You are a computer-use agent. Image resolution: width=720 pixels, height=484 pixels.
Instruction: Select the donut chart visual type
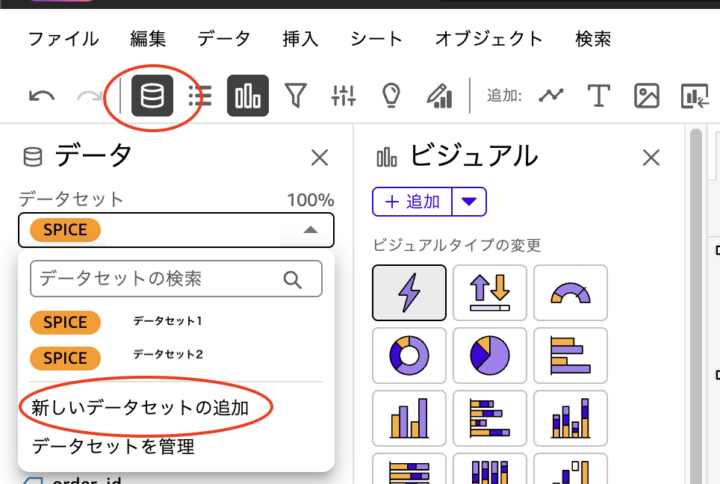409,355
